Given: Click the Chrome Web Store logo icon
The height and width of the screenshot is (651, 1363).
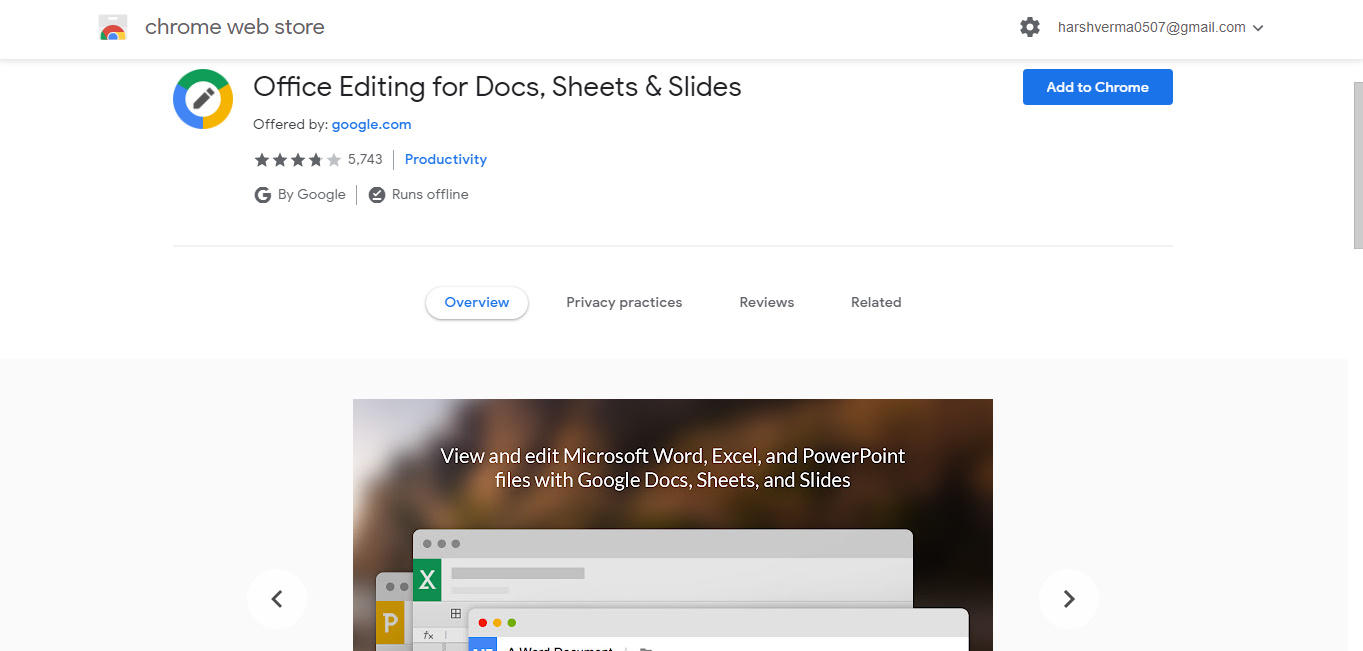Looking at the screenshot, I should [x=113, y=28].
